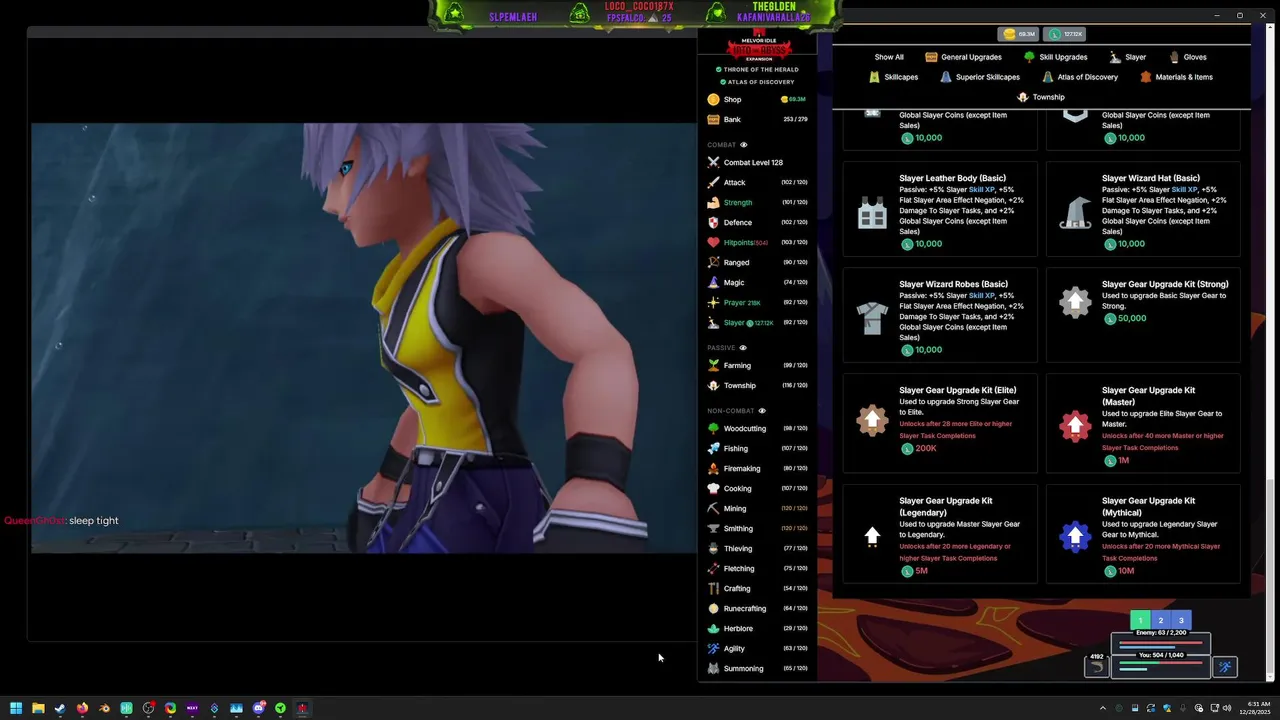Open the Cooking skill page

click(x=758, y=488)
